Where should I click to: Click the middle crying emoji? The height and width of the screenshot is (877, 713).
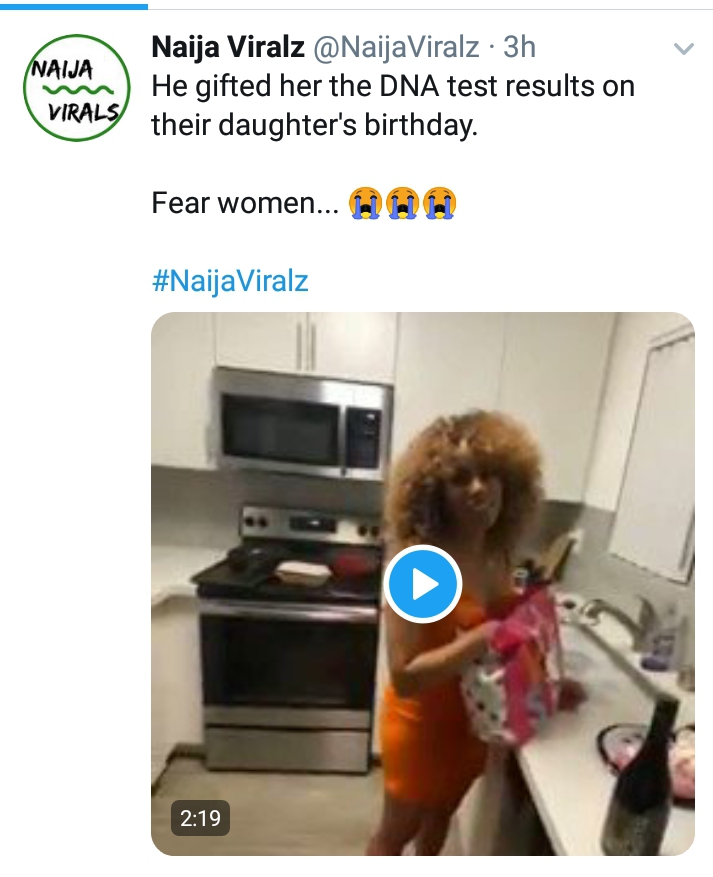(x=403, y=202)
